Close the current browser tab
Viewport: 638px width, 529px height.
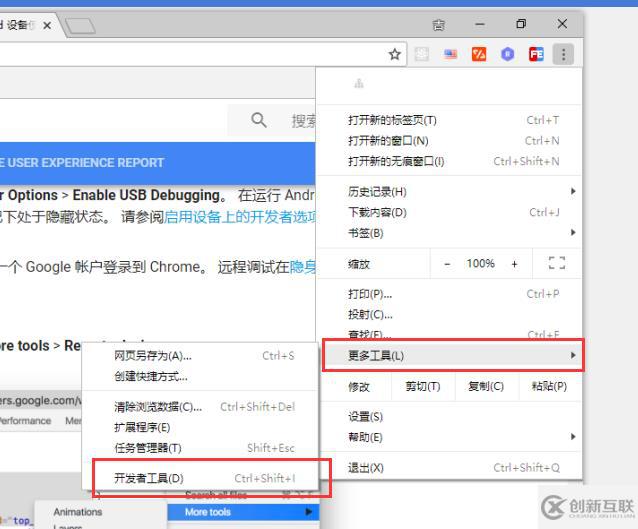(47, 25)
